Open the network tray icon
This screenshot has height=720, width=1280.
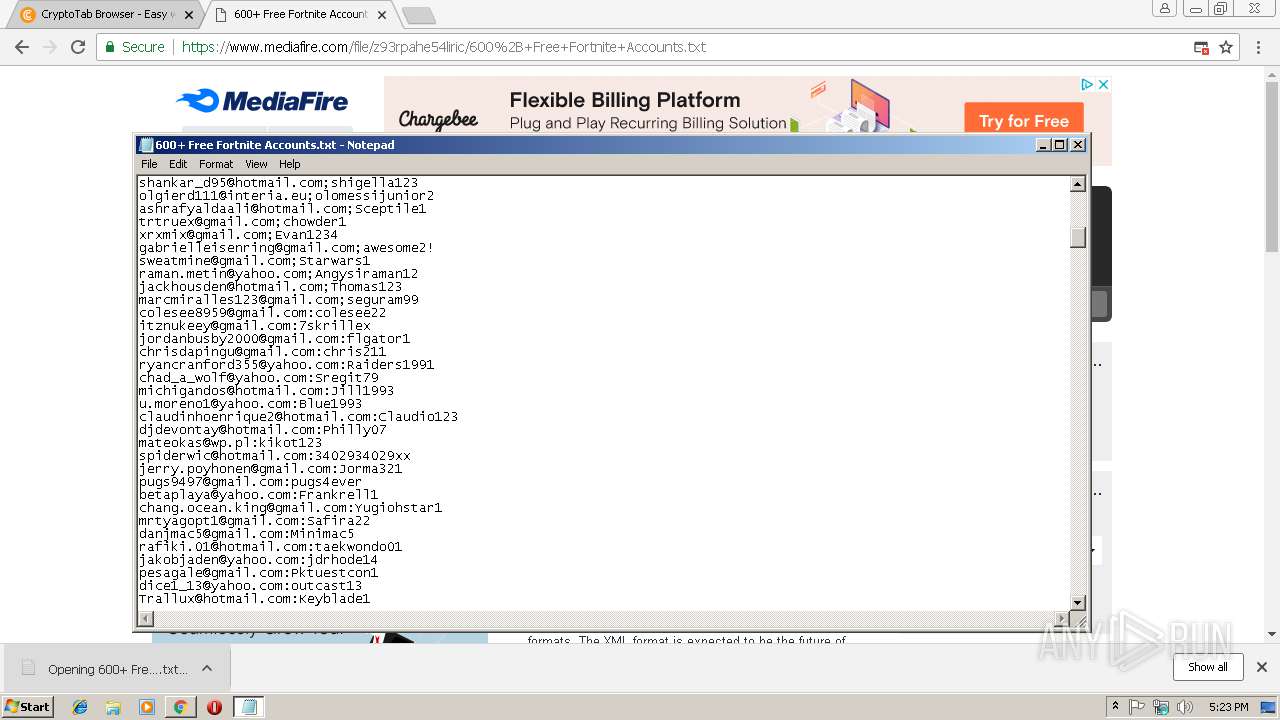pos(1161,707)
